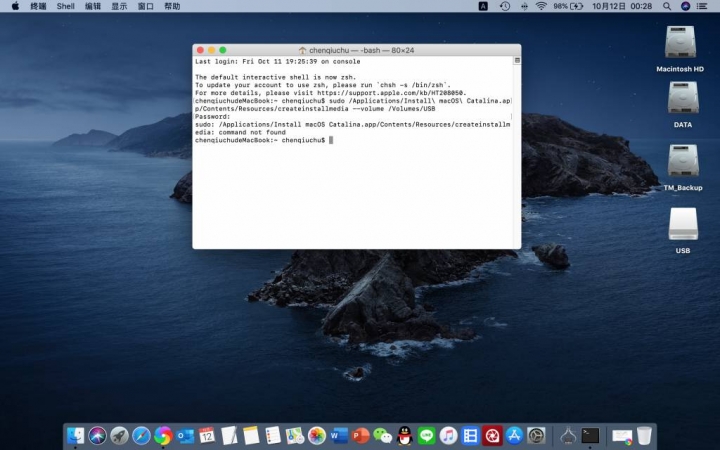720x450 pixels.
Task: Open the Apple menu
Action: pos(15,6)
